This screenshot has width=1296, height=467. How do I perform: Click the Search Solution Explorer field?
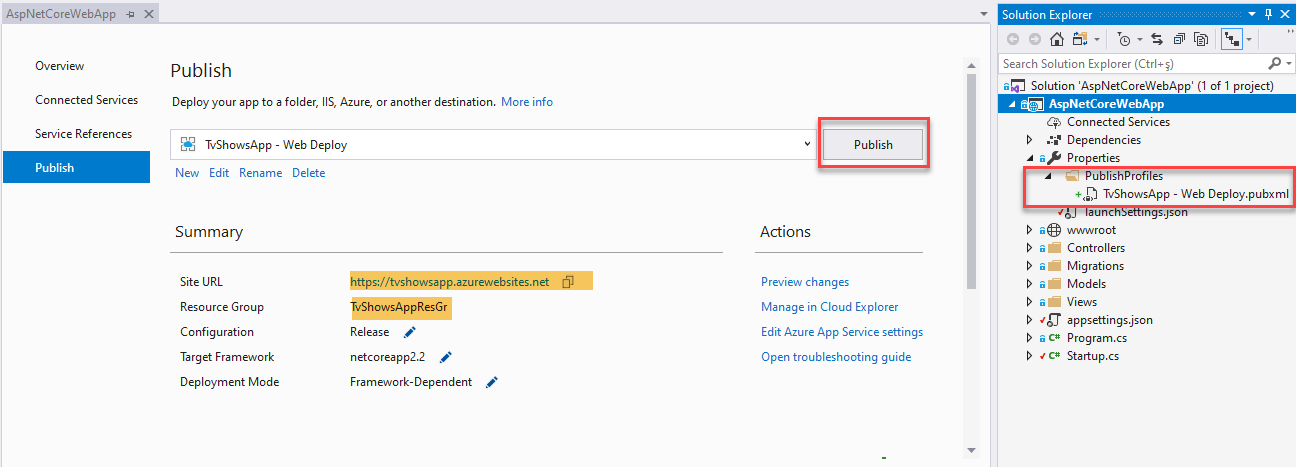1138,64
